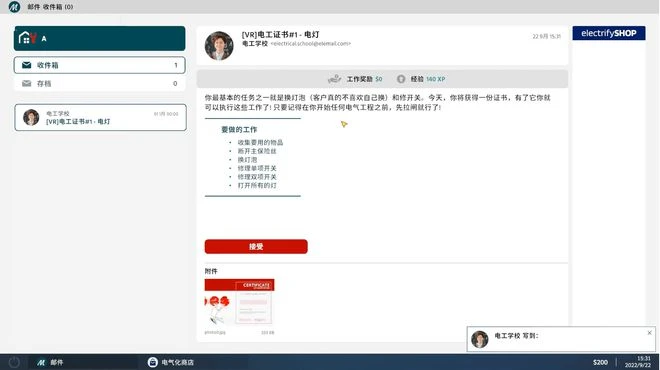Click the 附件 attachments label
Screen dimensions: 660x370
click(x=211, y=272)
